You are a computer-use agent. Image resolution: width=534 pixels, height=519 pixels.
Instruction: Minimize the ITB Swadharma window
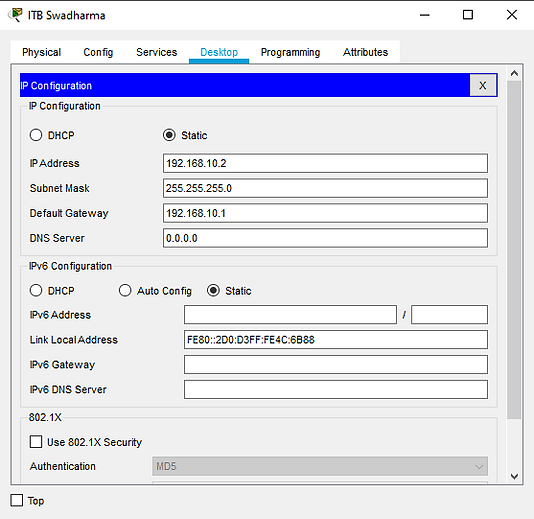424,15
